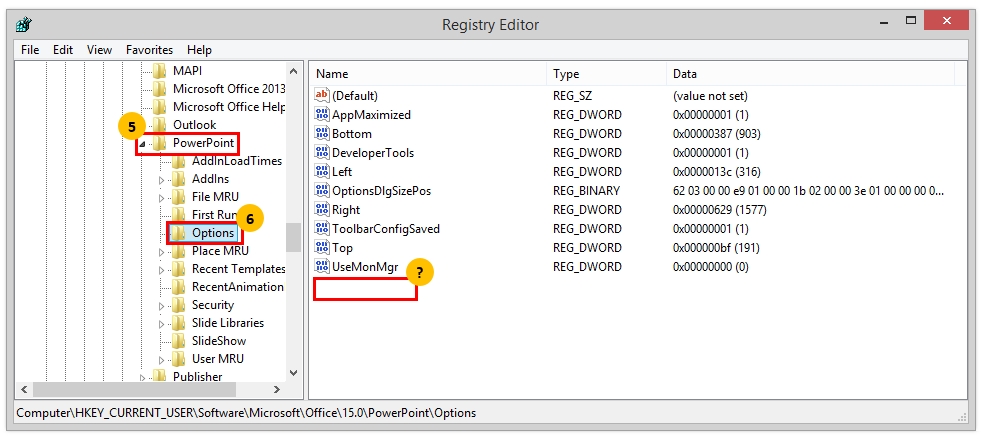Click the Slide Libraries folder icon
Screen dimensions: 982x439
click(178, 323)
